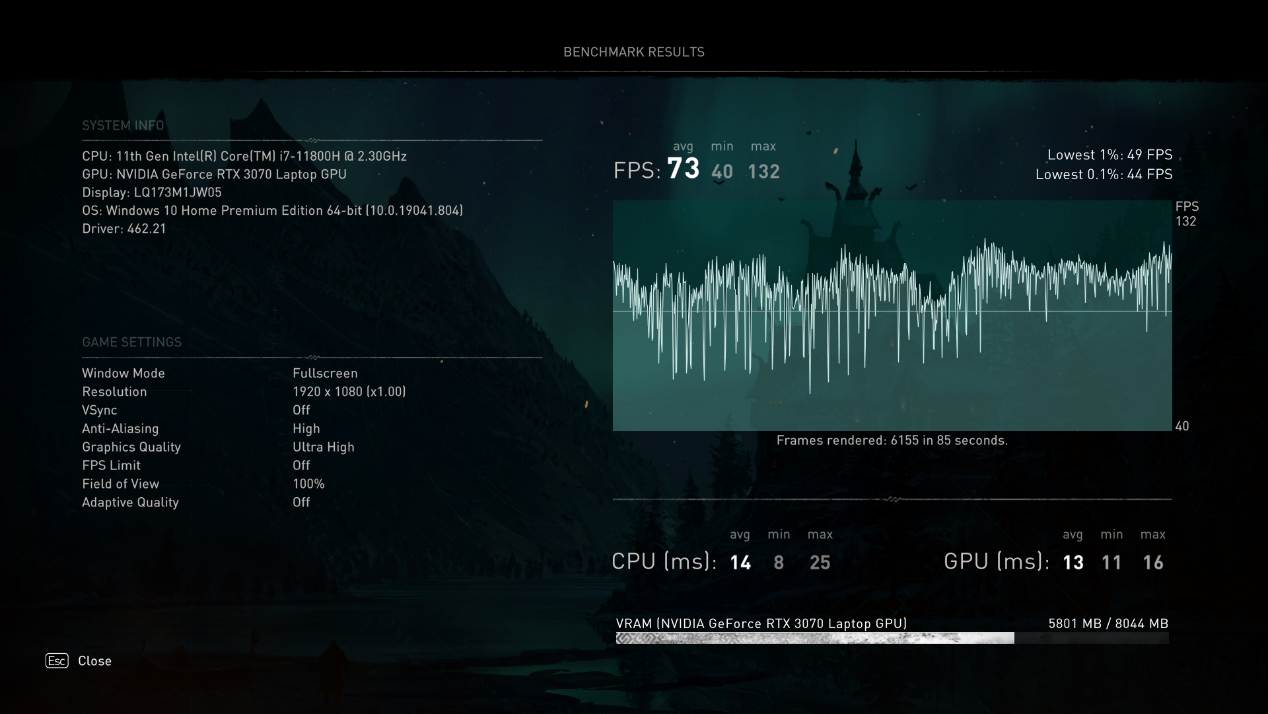This screenshot has height=714, width=1268.
Task: Click the Field of View label
Action: [120, 484]
